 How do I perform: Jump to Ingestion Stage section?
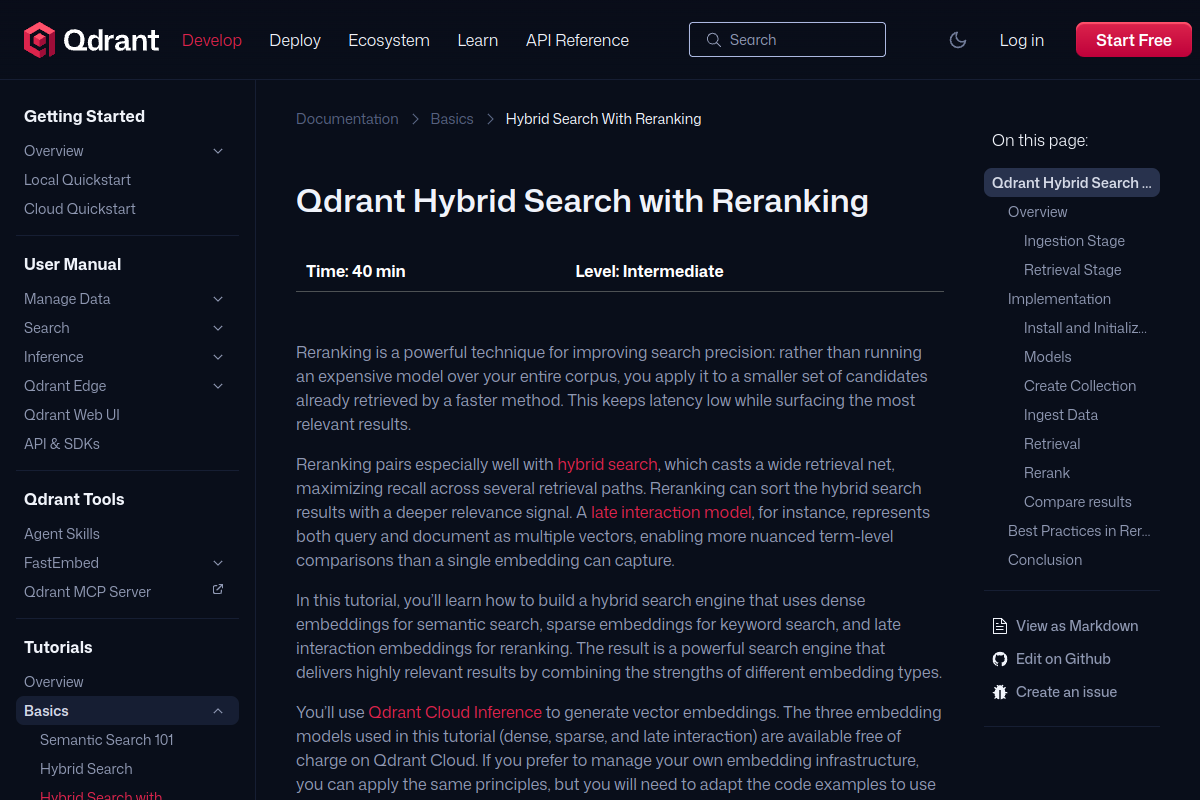click(1074, 241)
